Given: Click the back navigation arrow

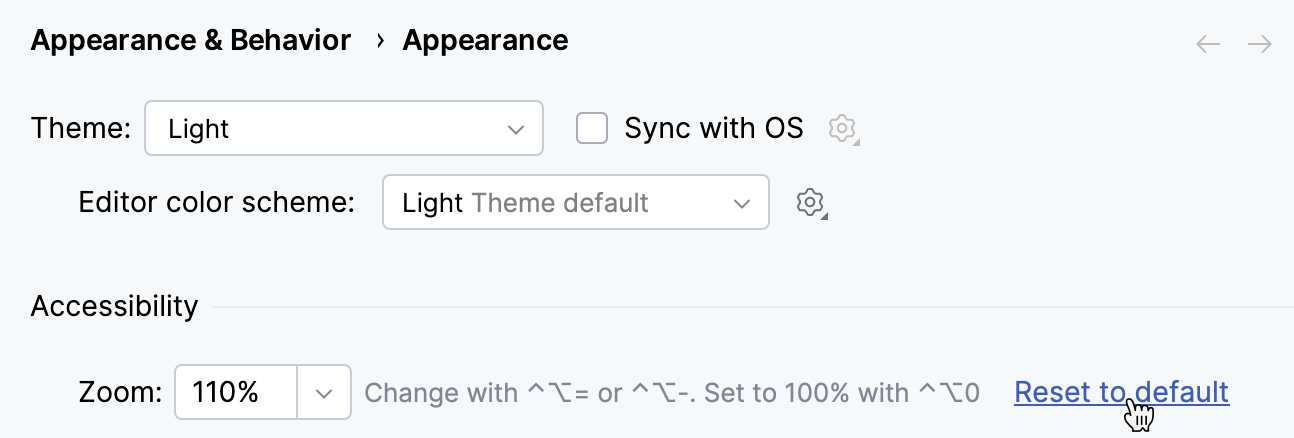Looking at the screenshot, I should click(x=1208, y=44).
